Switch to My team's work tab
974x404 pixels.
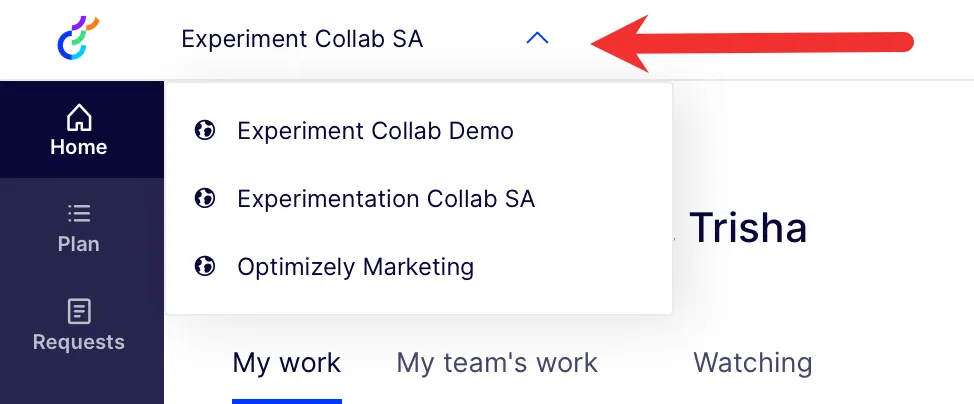(497, 363)
